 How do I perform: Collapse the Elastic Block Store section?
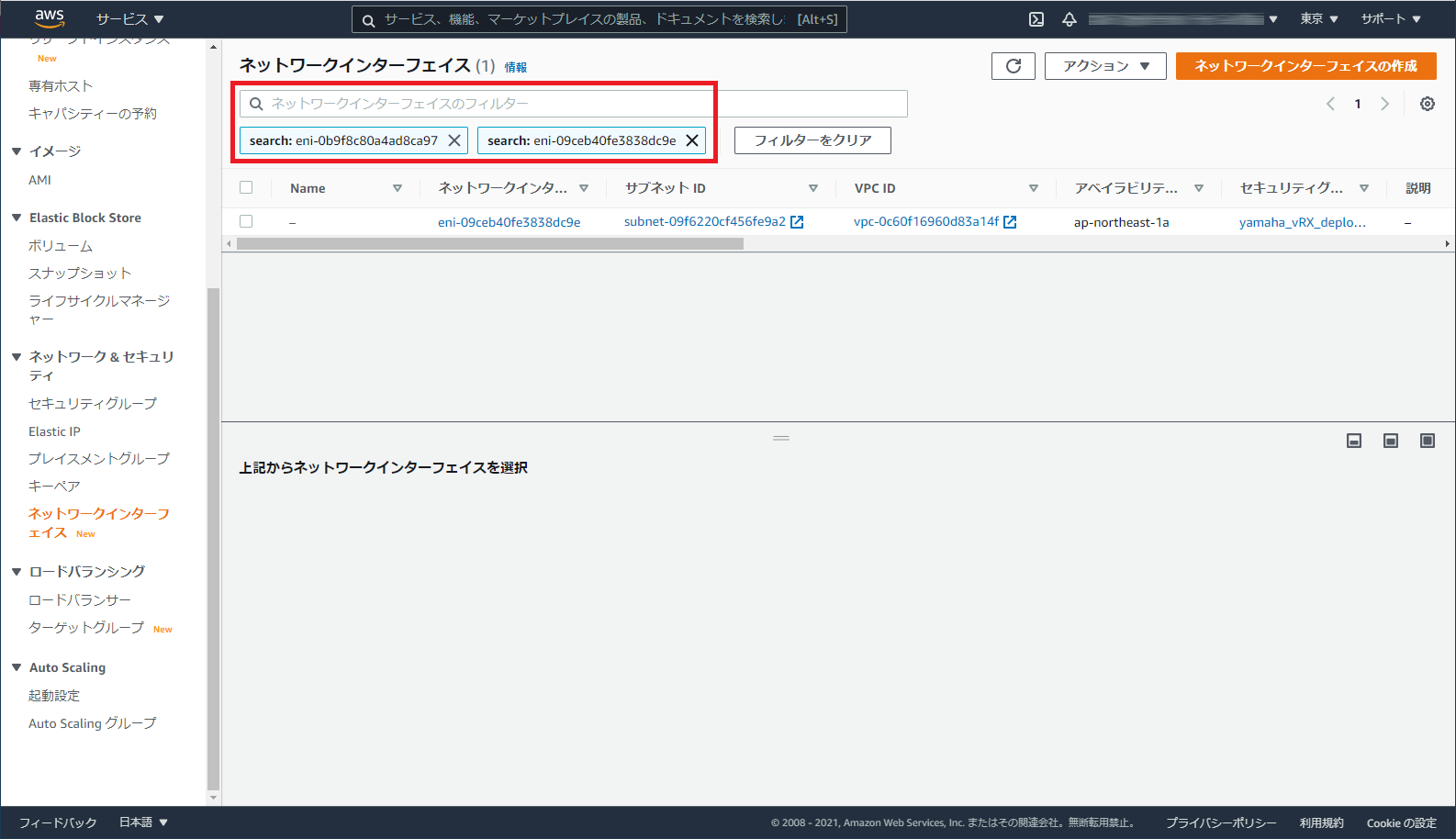(x=17, y=218)
